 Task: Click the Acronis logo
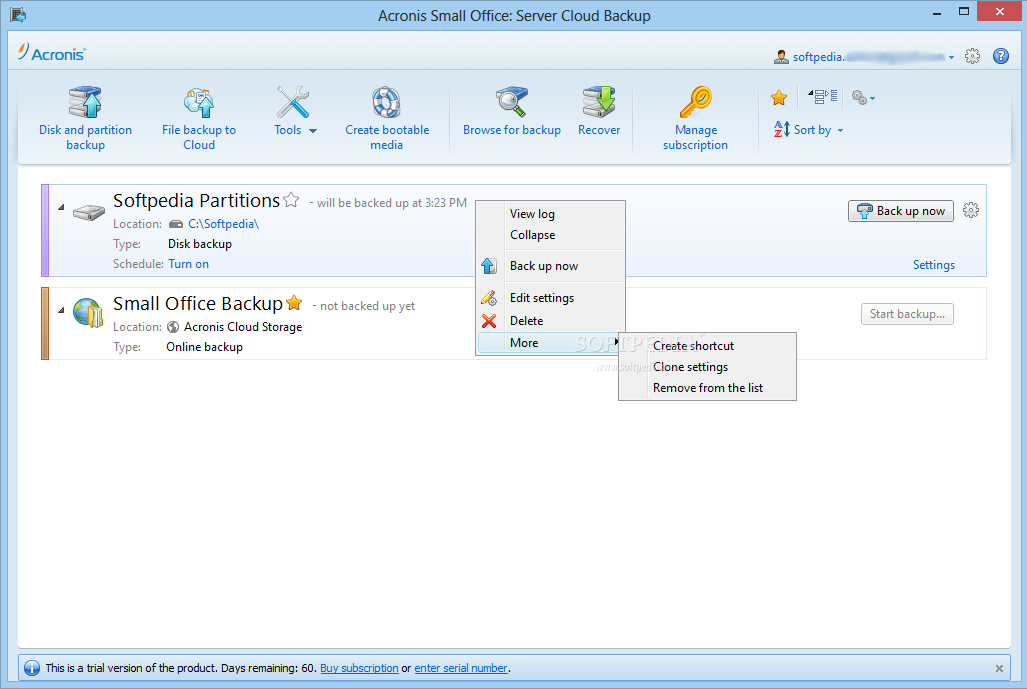click(52, 53)
